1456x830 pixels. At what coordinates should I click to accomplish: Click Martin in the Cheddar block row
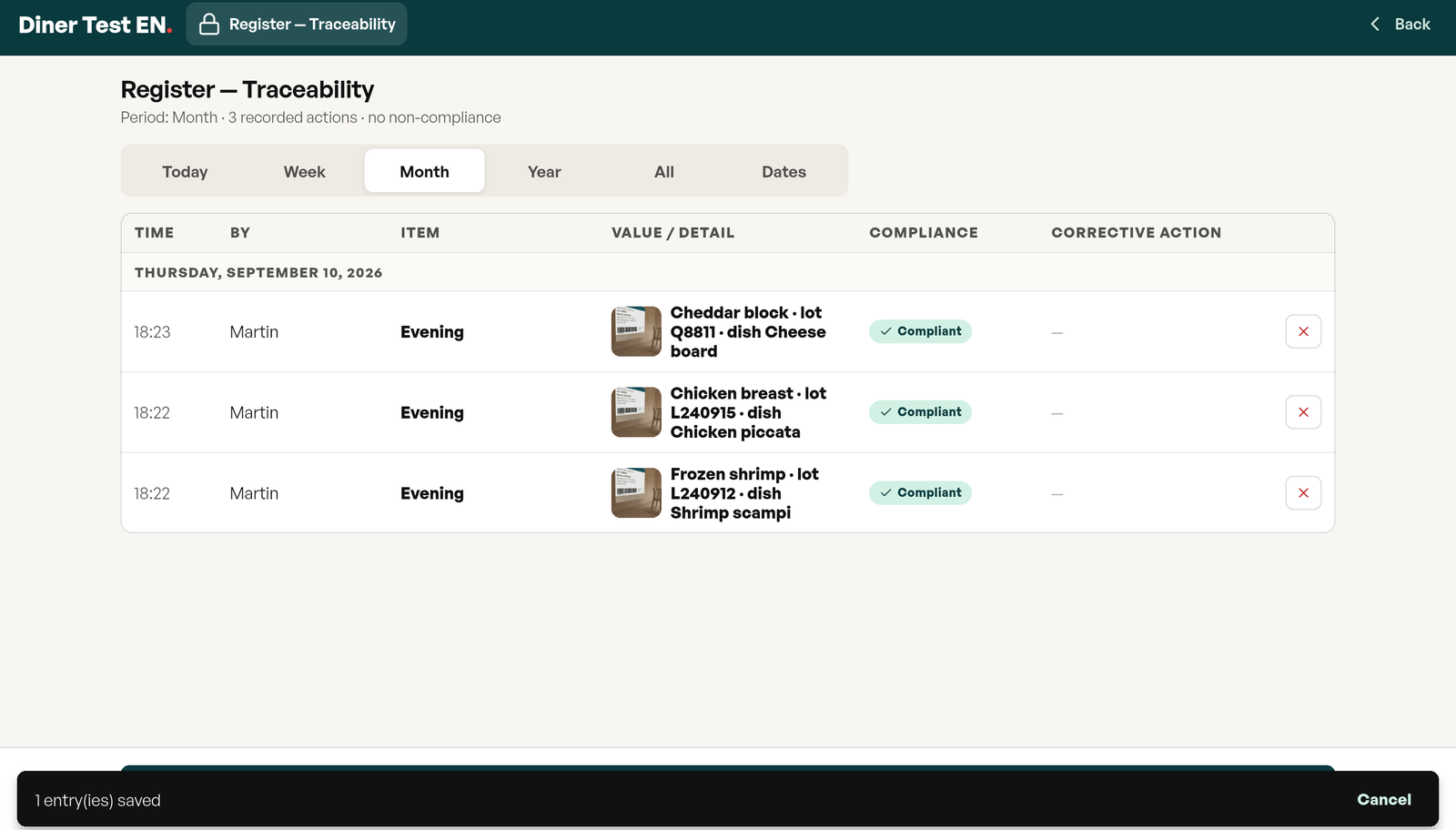click(x=254, y=332)
